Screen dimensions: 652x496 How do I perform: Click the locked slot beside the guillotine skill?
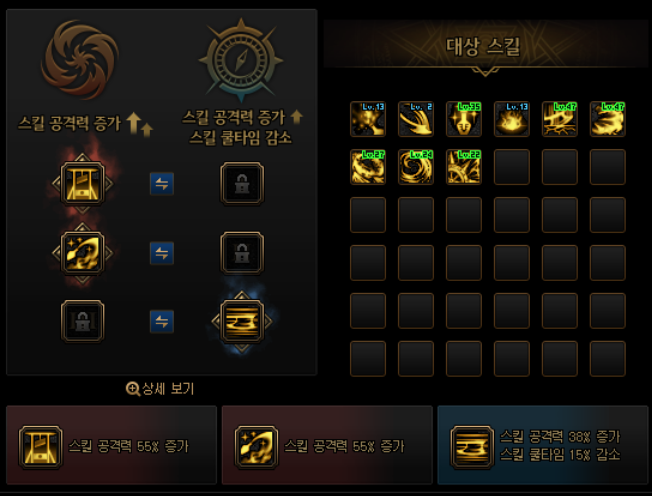click(x=242, y=183)
